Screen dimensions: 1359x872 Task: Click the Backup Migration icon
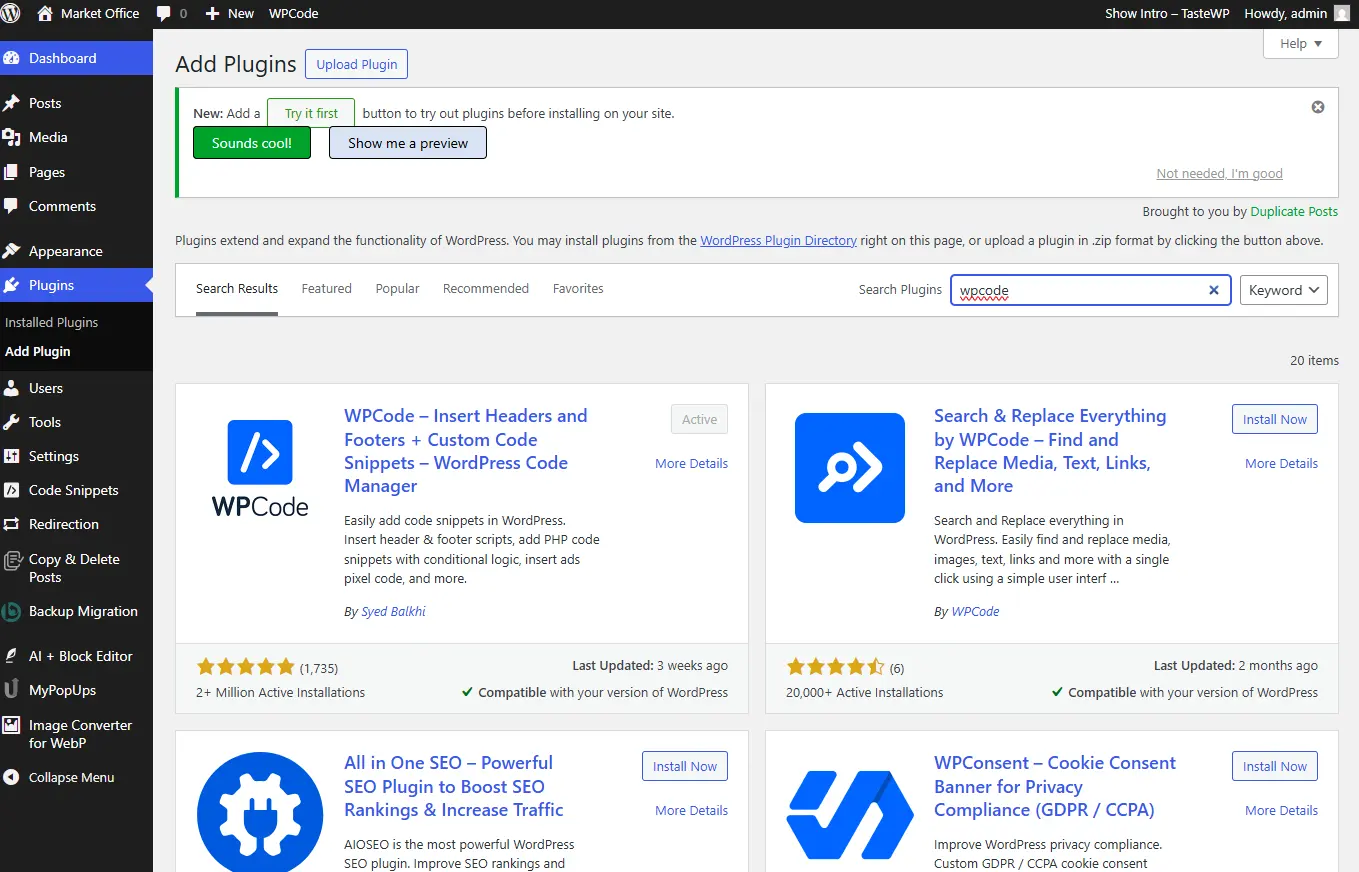tap(12, 611)
